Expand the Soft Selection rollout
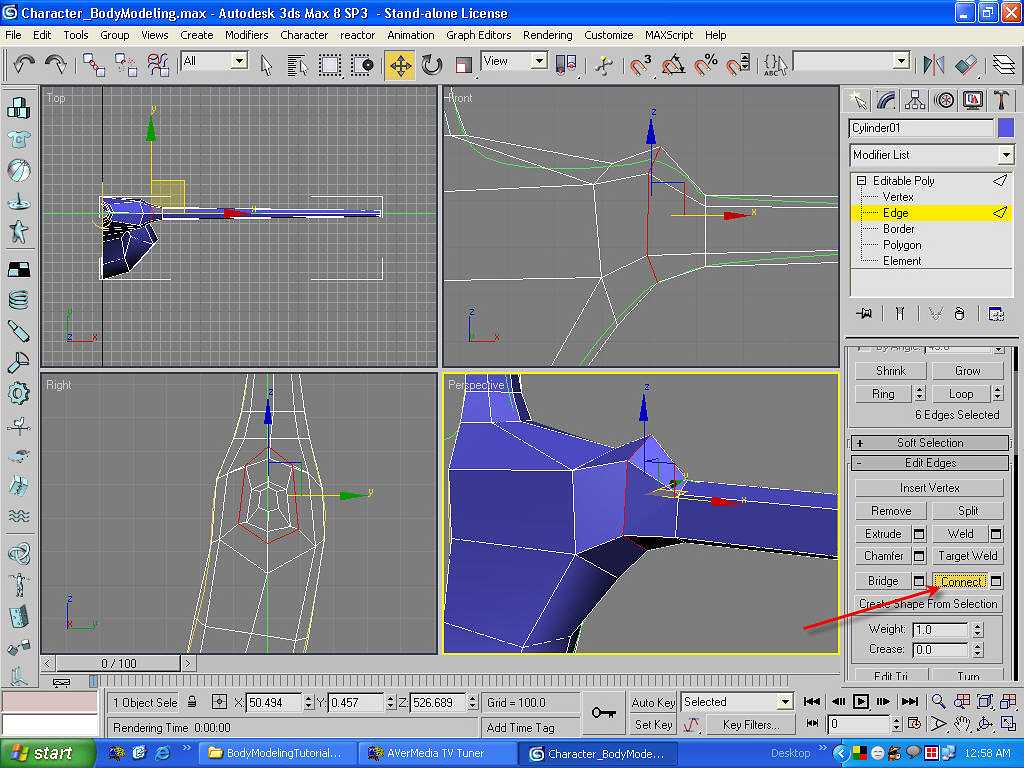 point(930,443)
